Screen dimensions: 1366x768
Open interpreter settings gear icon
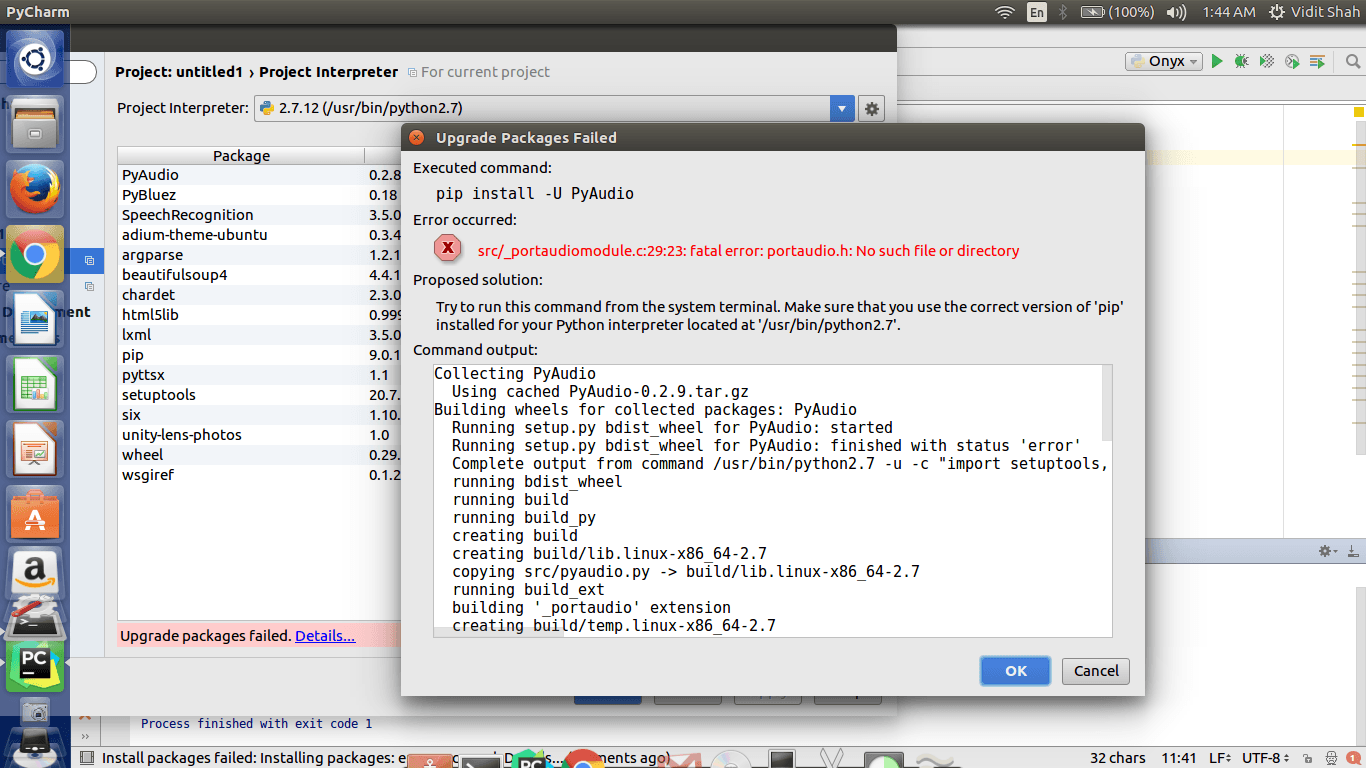872,109
